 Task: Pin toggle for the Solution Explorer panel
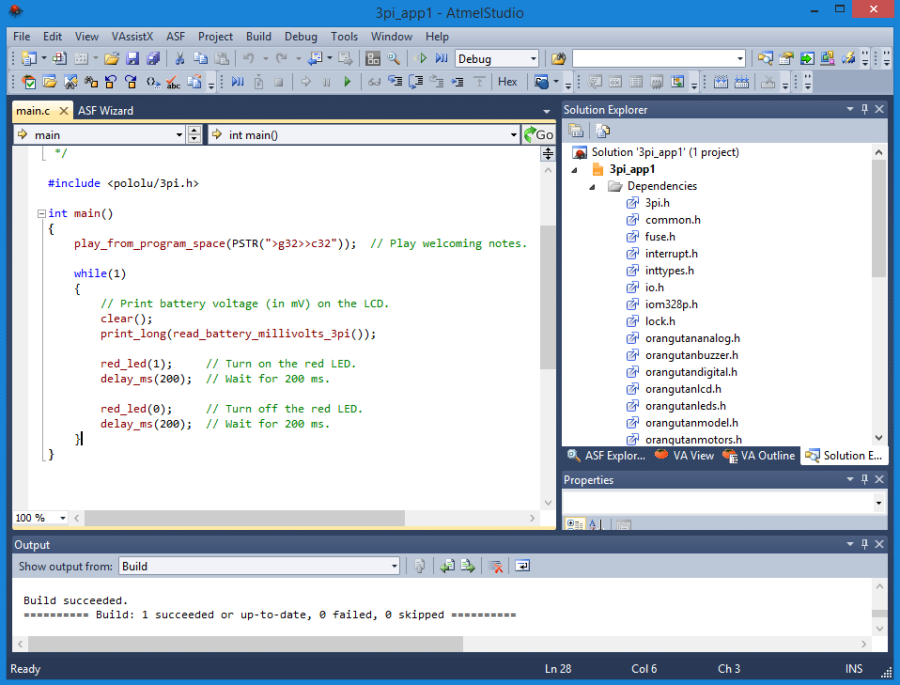(x=864, y=110)
